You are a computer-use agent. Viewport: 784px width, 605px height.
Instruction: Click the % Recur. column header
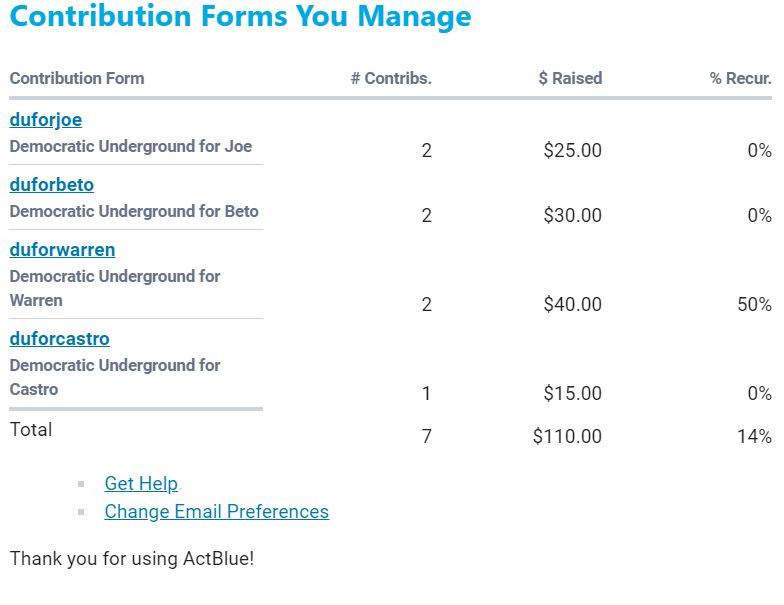pos(740,78)
